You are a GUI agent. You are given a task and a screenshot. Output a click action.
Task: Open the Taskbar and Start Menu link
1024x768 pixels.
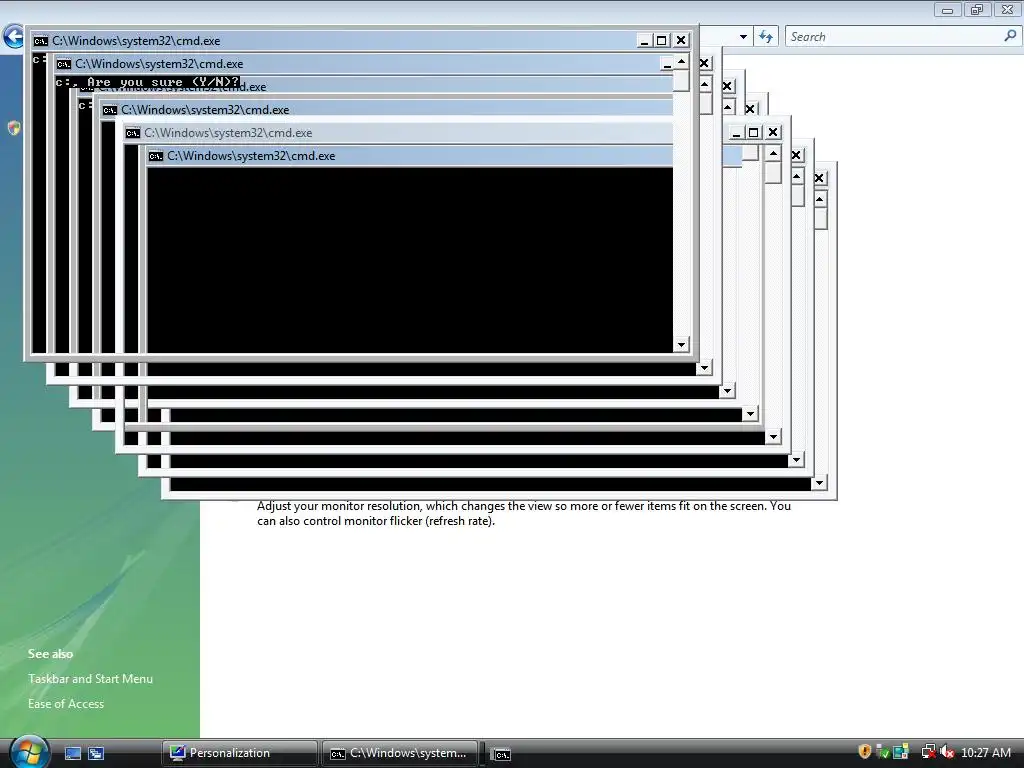(x=90, y=679)
